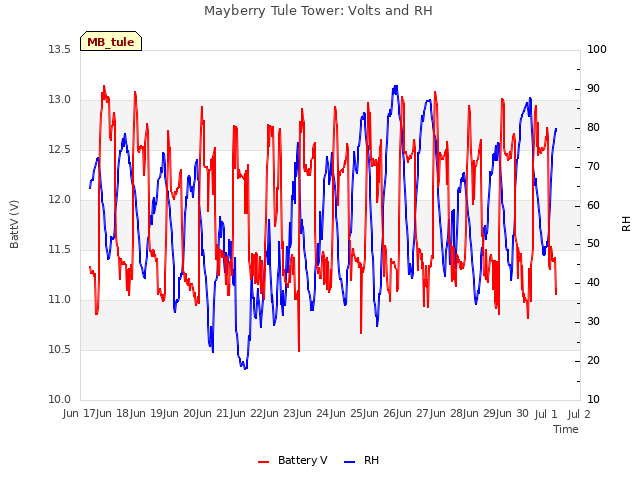Click the 11.0 tick on the voltage axis
Image resolution: width=640 pixels, height=480 pixels.
(59, 300)
